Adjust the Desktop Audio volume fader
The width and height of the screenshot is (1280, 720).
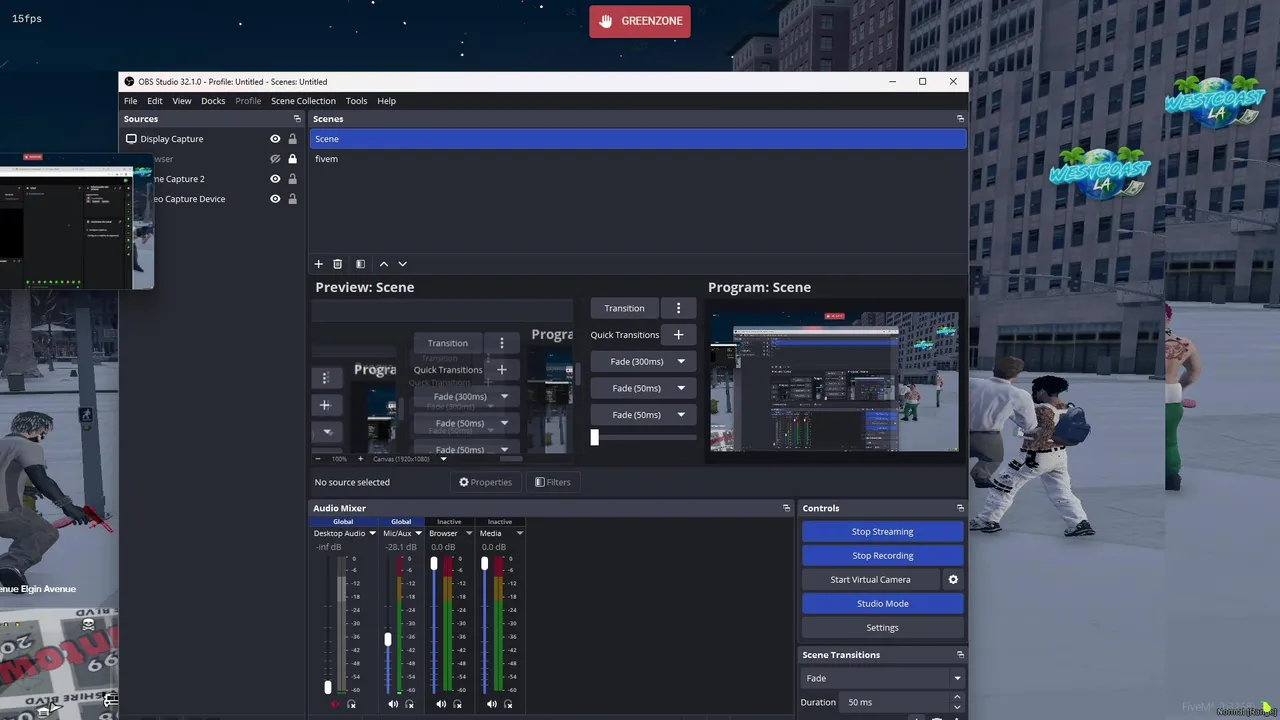[327, 688]
